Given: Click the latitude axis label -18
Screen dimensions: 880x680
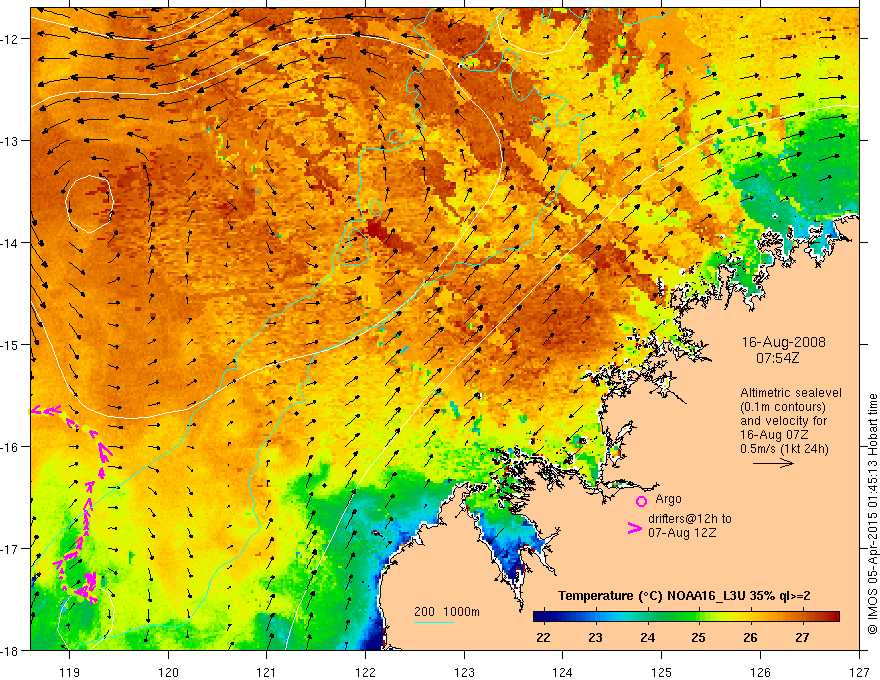Looking at the screenshot, I should [x=10, y=650].
